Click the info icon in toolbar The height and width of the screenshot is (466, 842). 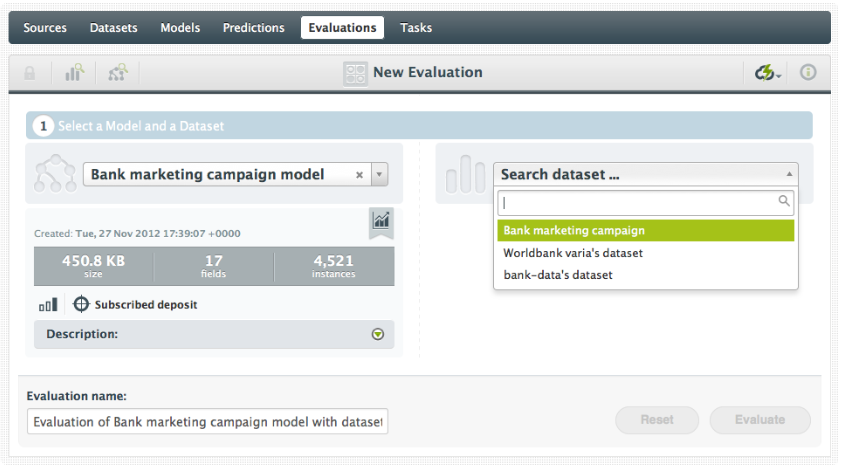(x=808, y=73)
